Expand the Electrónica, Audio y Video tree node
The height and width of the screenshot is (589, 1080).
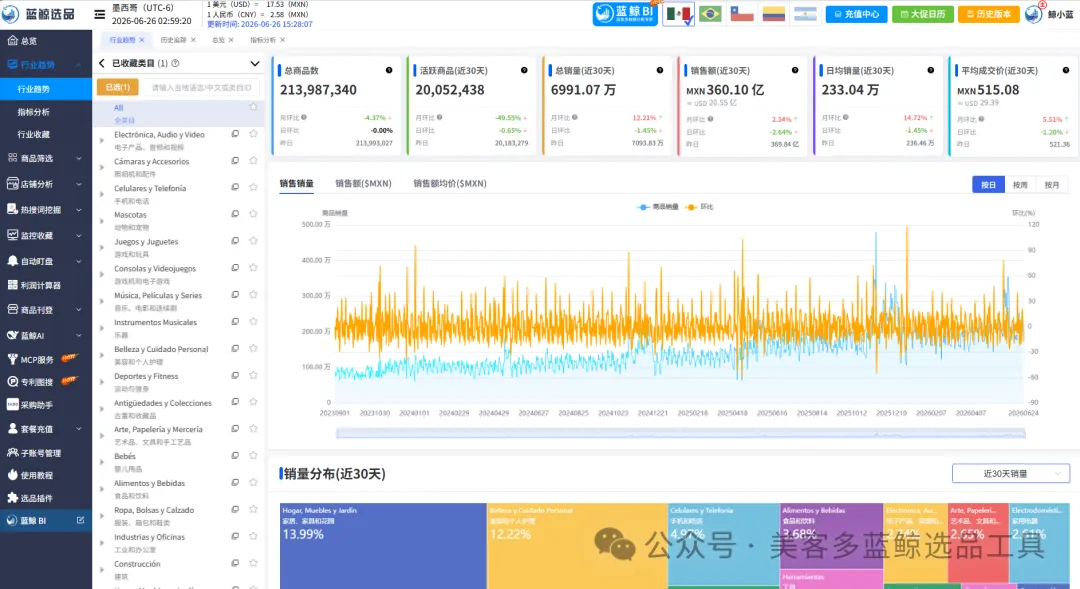[102, 141]
